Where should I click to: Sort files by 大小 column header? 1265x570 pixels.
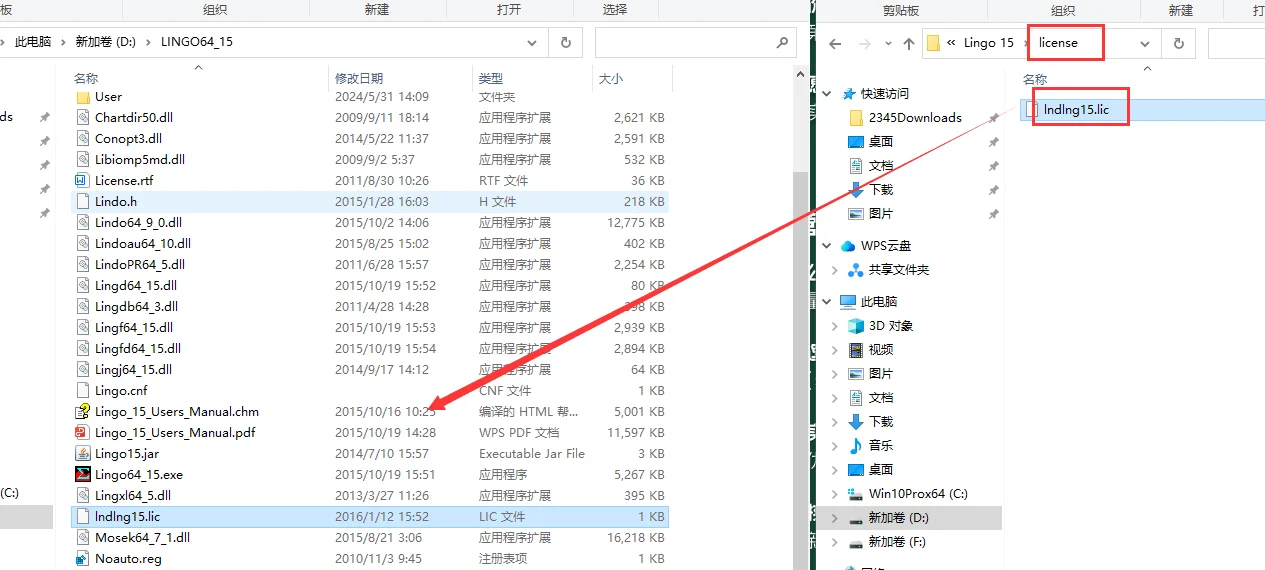click(x=610, y=78)
